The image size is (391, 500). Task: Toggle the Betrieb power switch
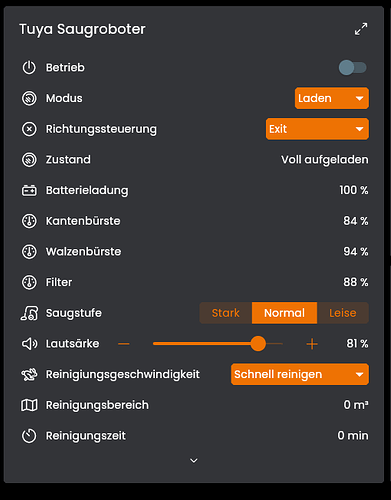tap(353, 68)
